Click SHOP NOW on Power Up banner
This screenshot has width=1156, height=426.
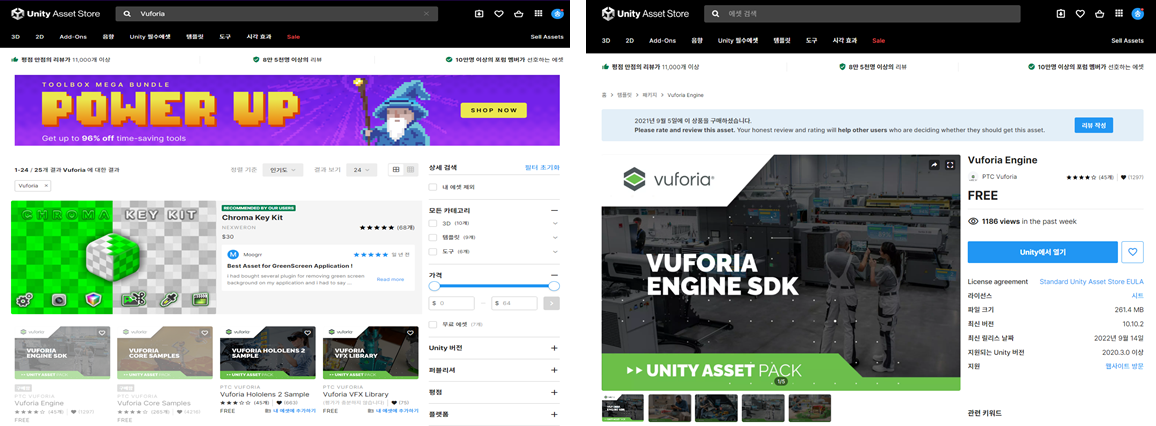[493, 111]
